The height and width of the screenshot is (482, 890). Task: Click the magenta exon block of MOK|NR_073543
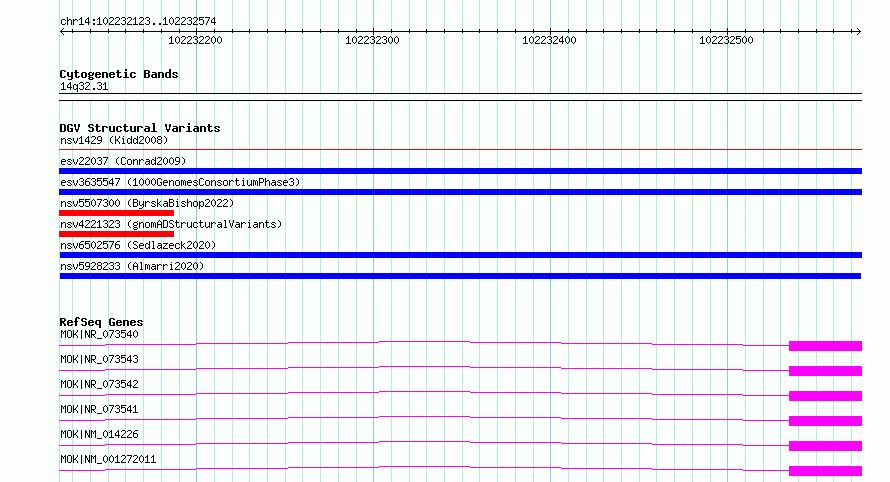click(x=825, y=371)
